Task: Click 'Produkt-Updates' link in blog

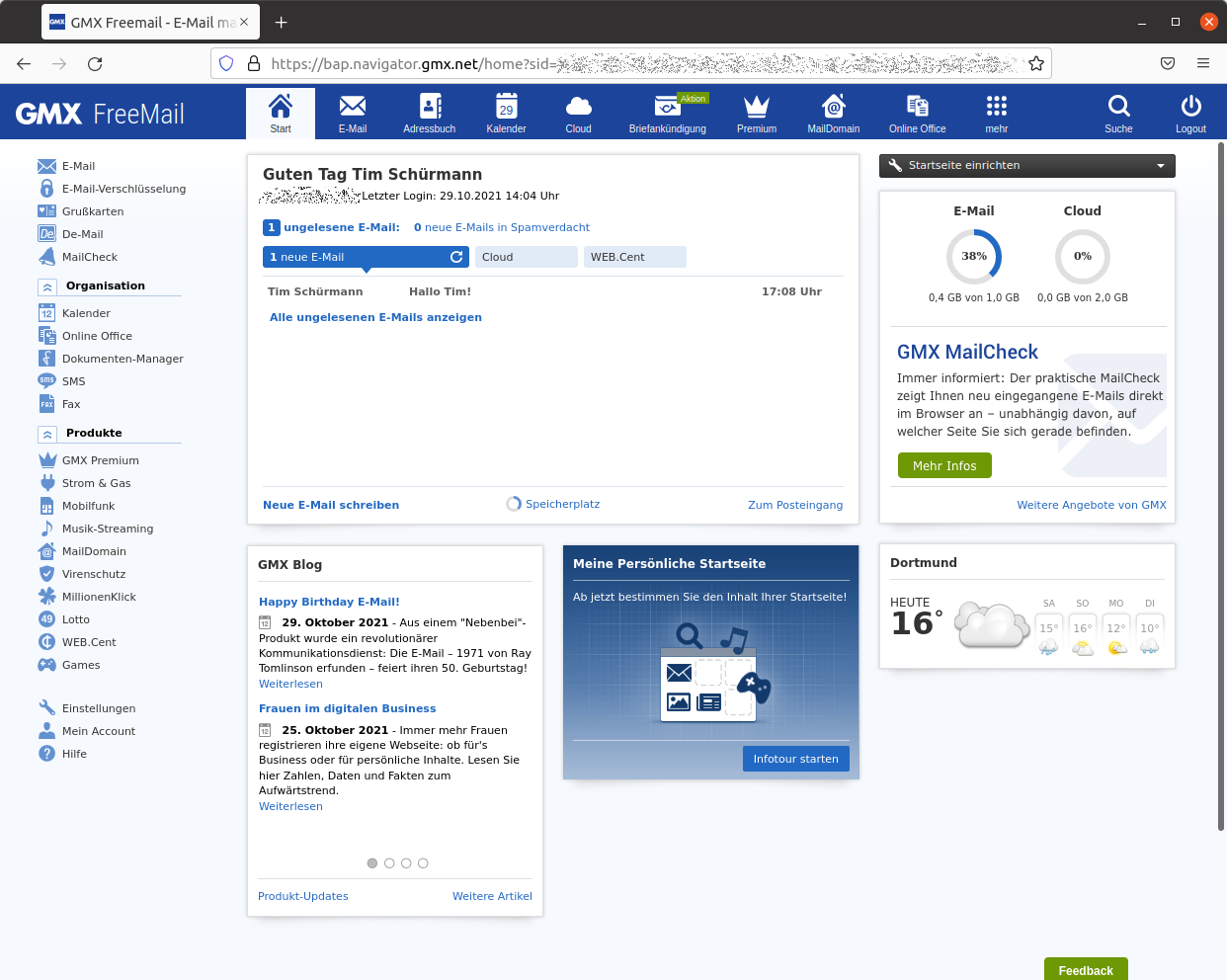Action: (303, 896)
